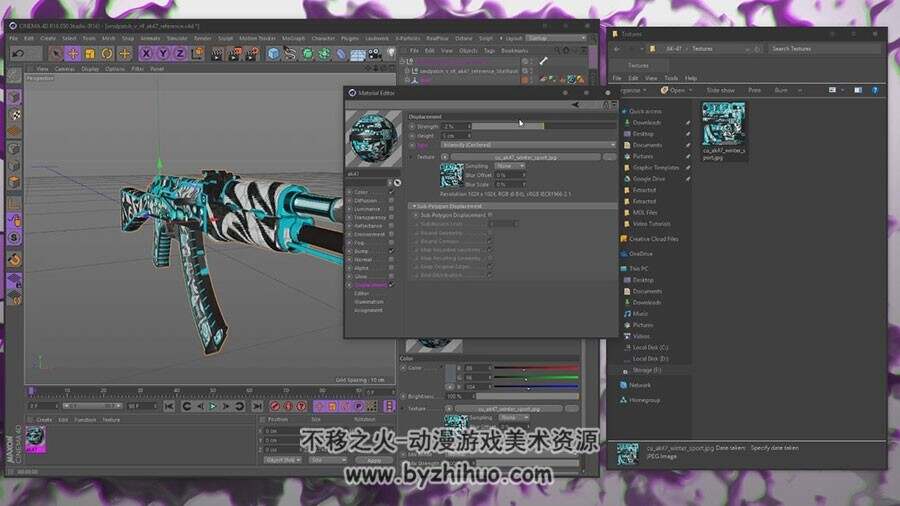Open Edit Render Settings icon

(x=252, y=54)
